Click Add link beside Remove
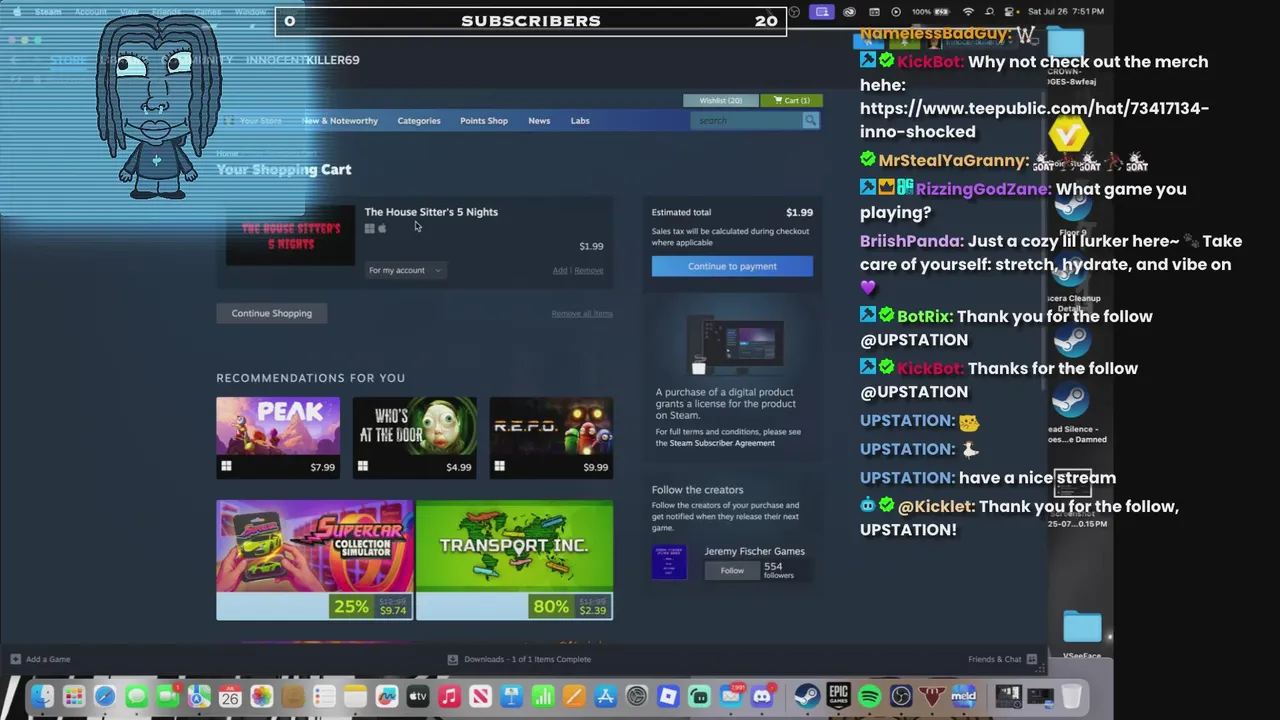Screen dimensions: 1280x720 tap(560, 270)
